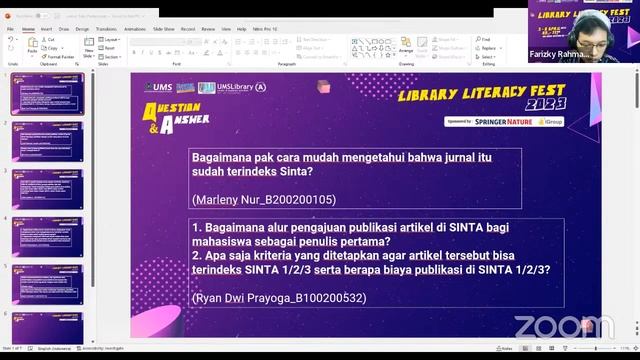Viewport: 640px width, 360px height.
Task: Click the English (Indonesia) language indicator
Action: 54,348
